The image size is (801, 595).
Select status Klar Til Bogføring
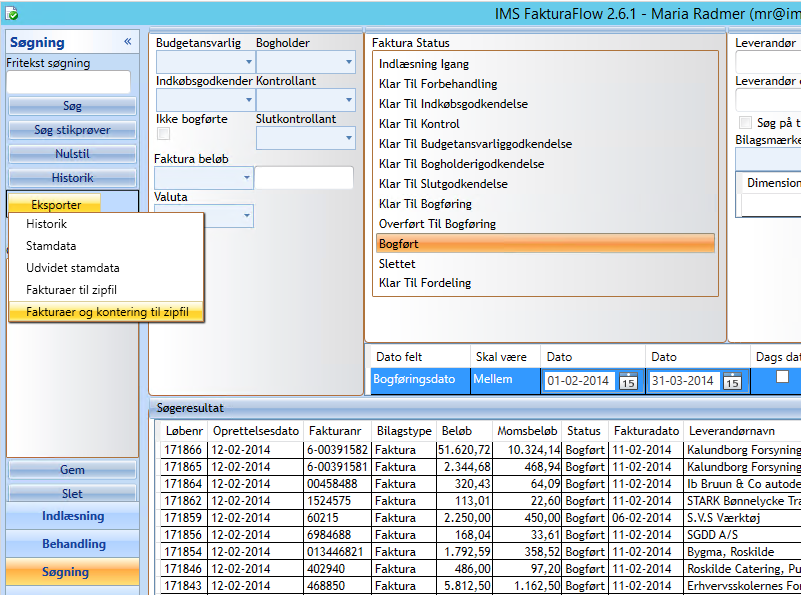[545, 204]
